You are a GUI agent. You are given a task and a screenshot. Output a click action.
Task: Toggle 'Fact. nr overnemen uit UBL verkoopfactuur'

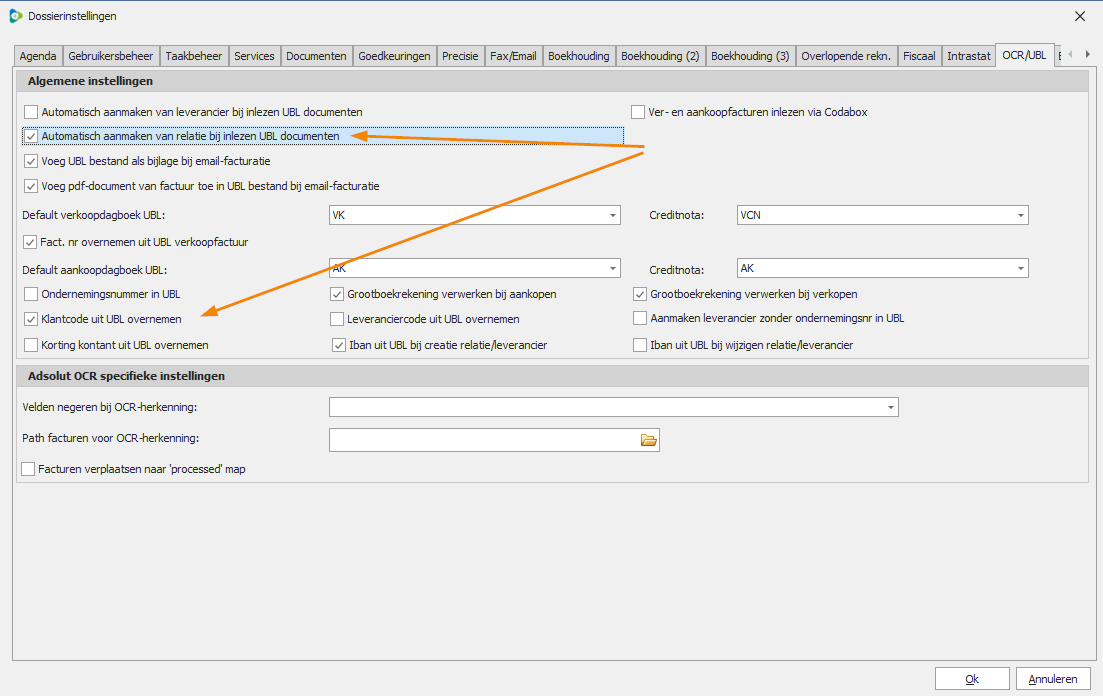(30, 242)
